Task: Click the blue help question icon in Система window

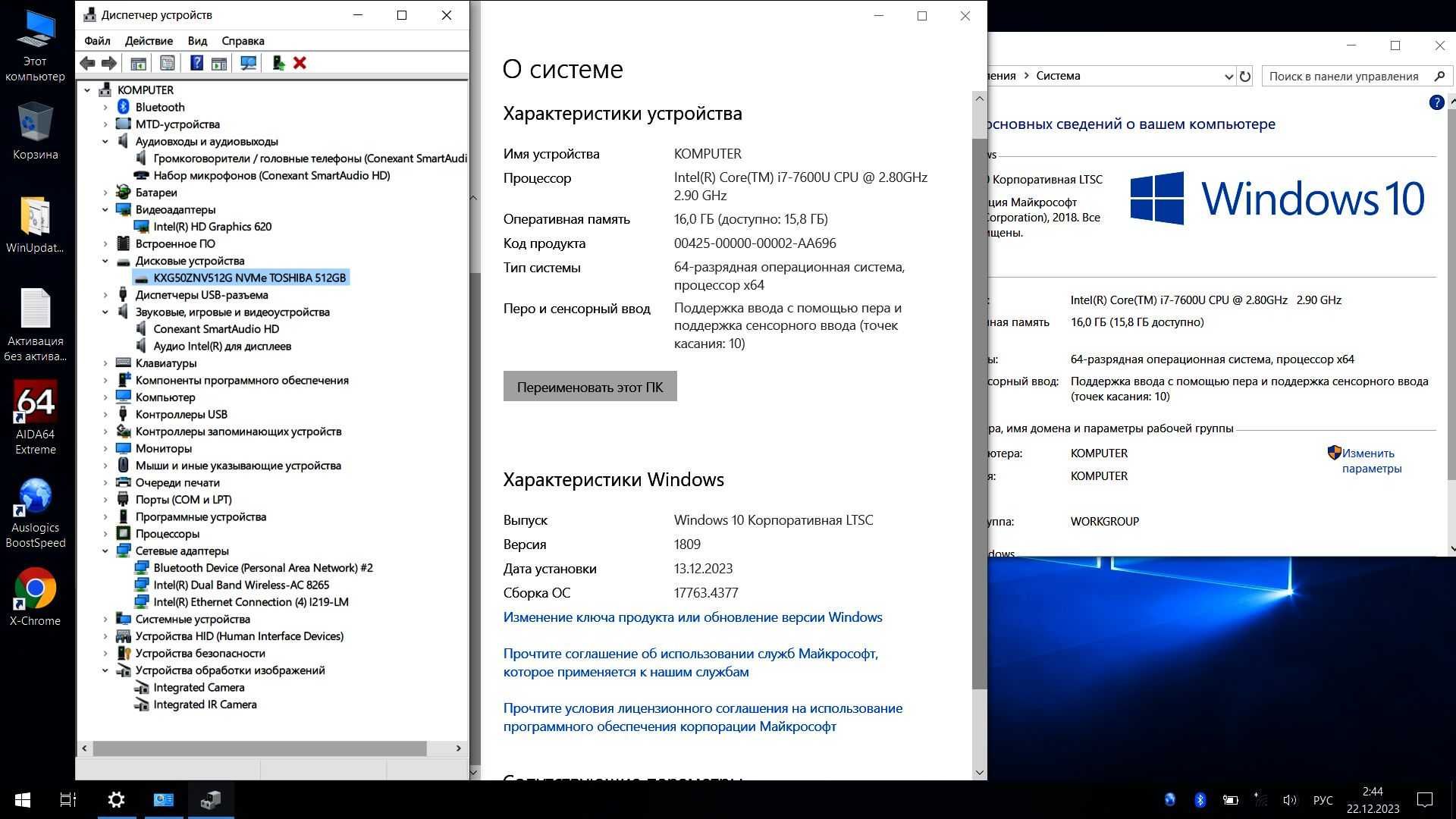Action: 1436,102
